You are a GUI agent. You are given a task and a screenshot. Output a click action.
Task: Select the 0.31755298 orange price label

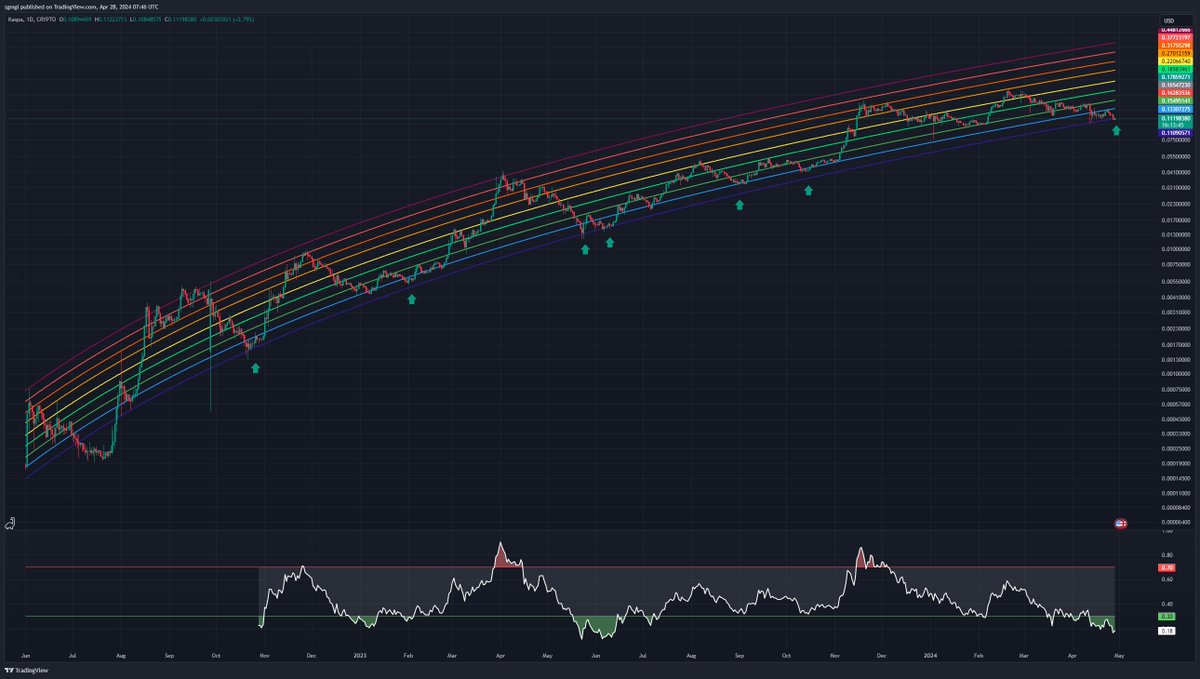point(1175,45)
